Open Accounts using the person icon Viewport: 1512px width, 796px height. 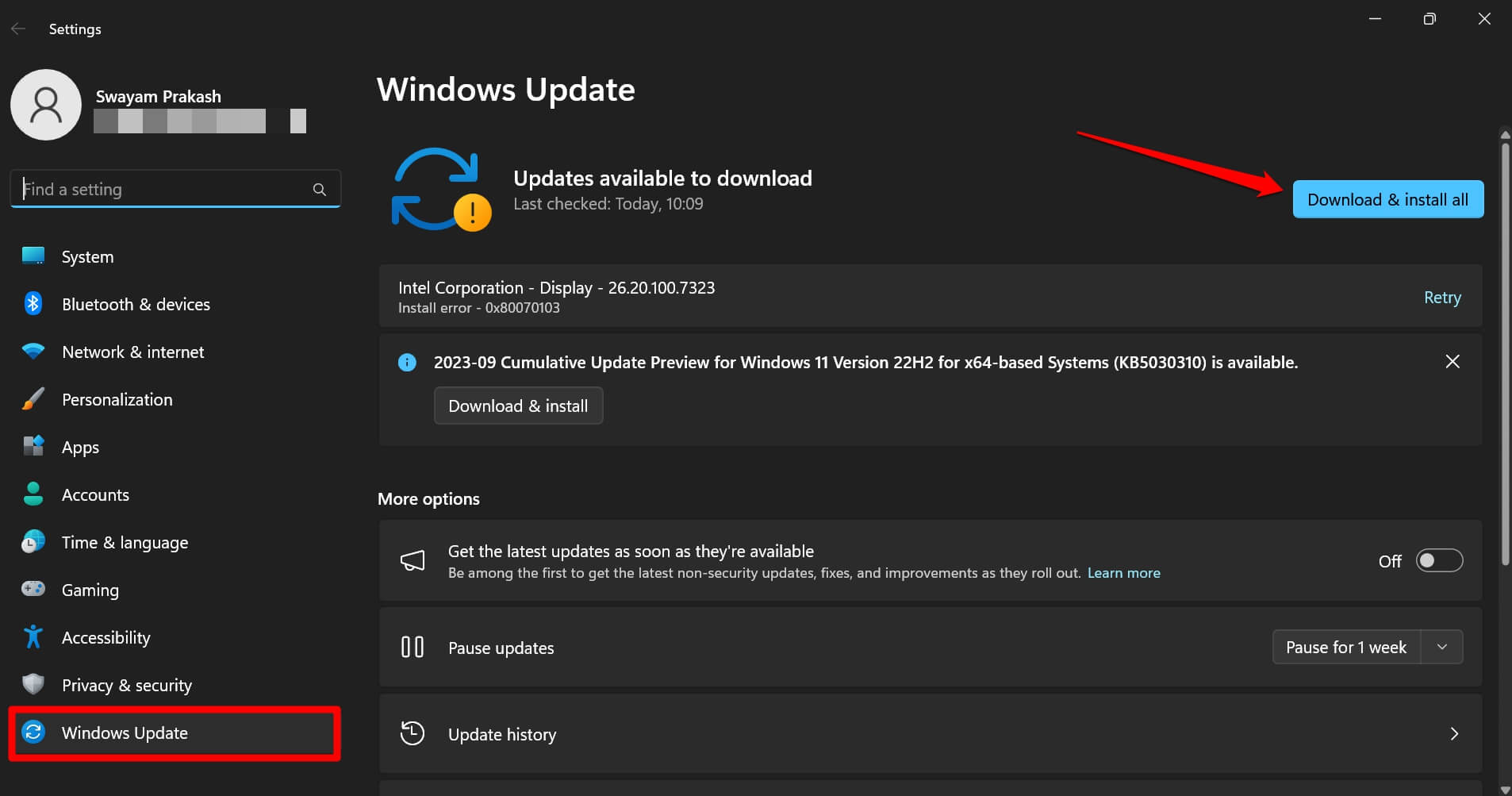tap(33, 494)
